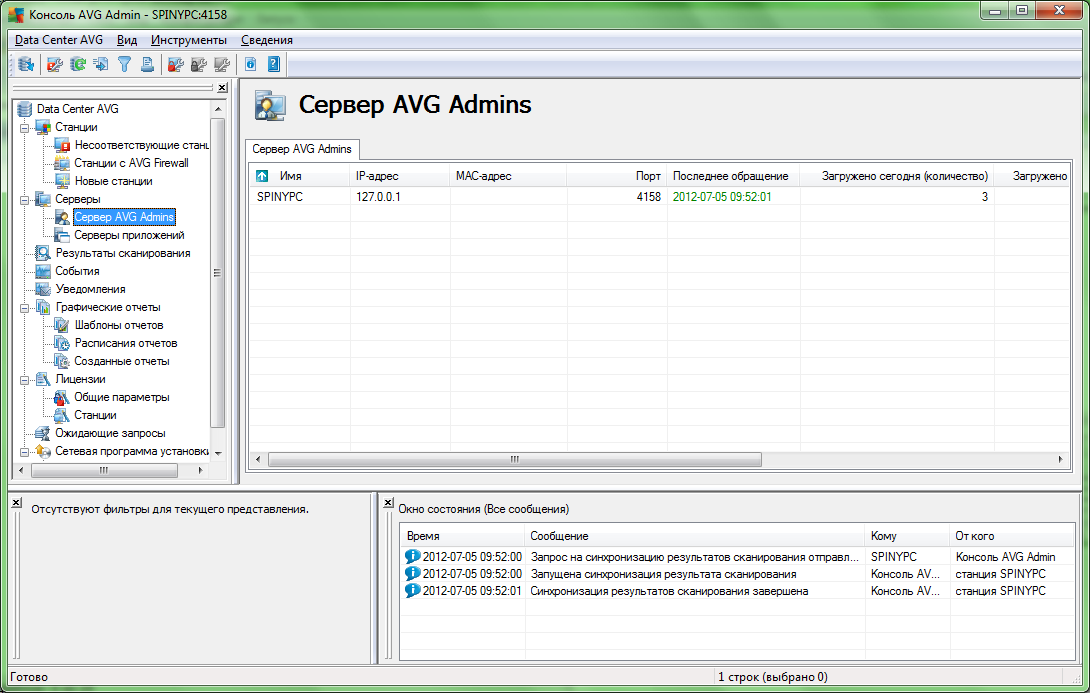Click the server table scroll right arrow

point(1060,459)
